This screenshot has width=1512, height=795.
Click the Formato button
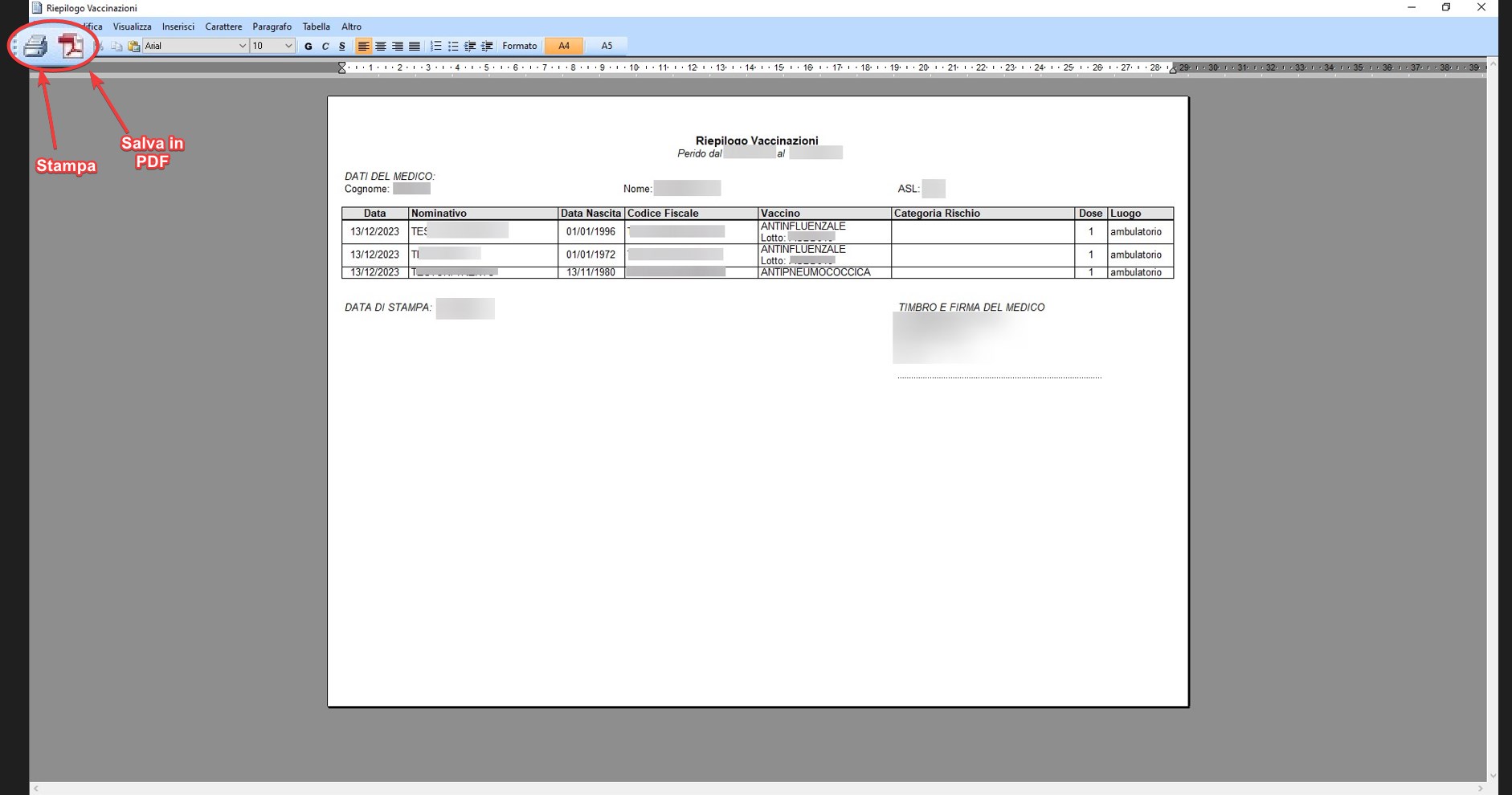click(x=520, y=47)
